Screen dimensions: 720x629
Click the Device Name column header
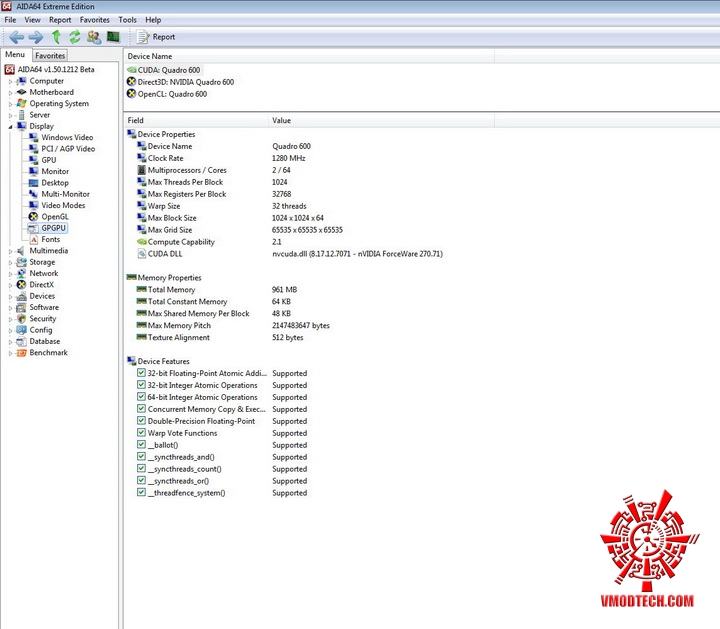(309, 56)
